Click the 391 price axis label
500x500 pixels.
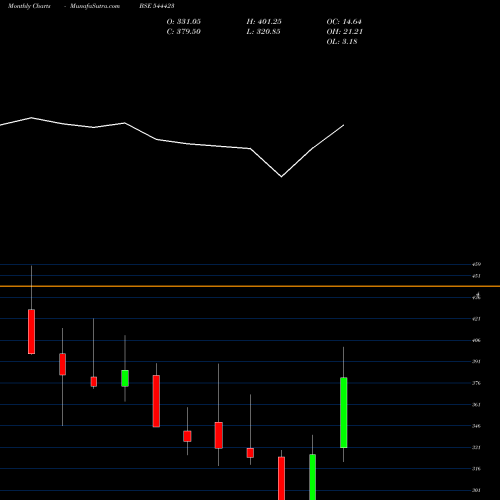477,362
